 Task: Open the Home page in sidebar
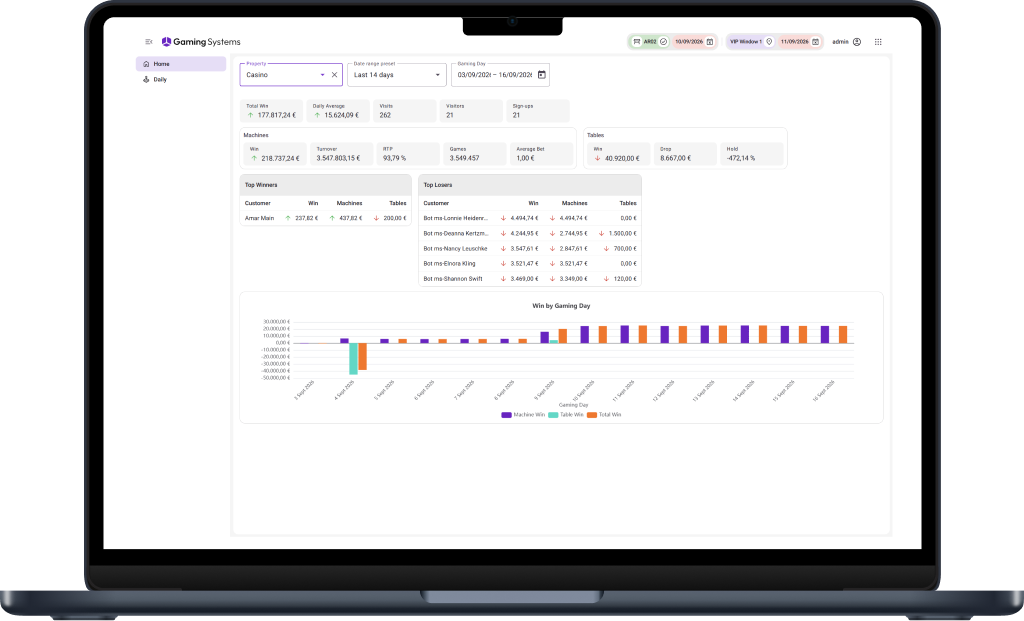181,64
